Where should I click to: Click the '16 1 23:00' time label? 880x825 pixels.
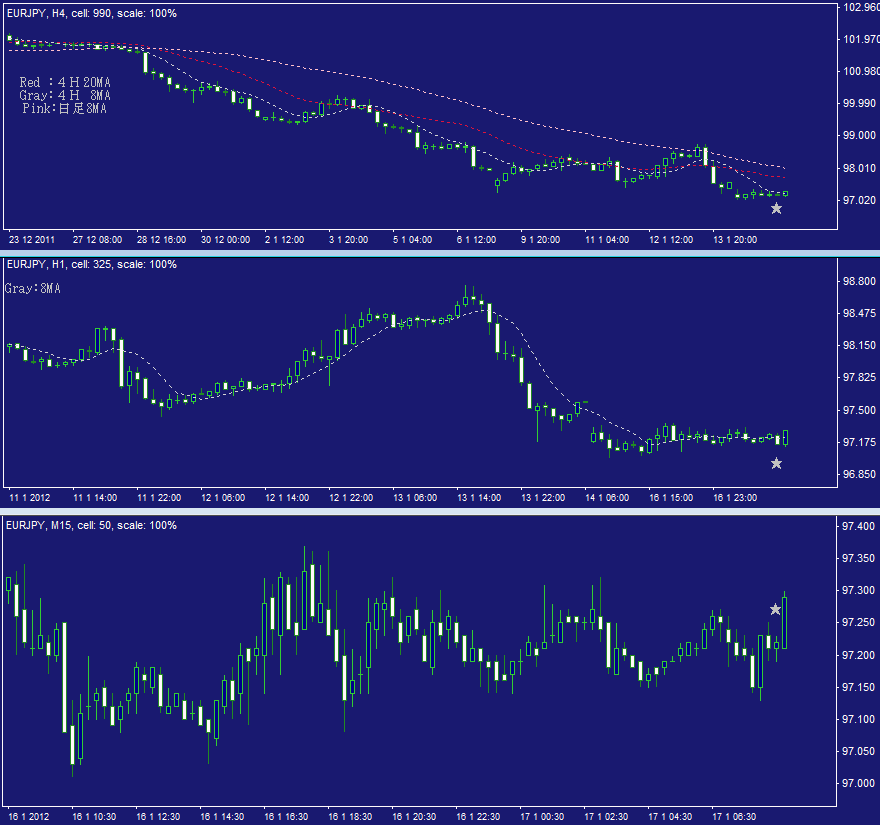[735, 498]
